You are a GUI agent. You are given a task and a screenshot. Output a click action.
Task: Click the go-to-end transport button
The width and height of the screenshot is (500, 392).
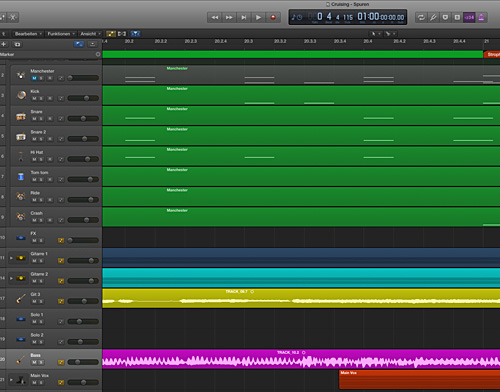(x=244, y=17)
